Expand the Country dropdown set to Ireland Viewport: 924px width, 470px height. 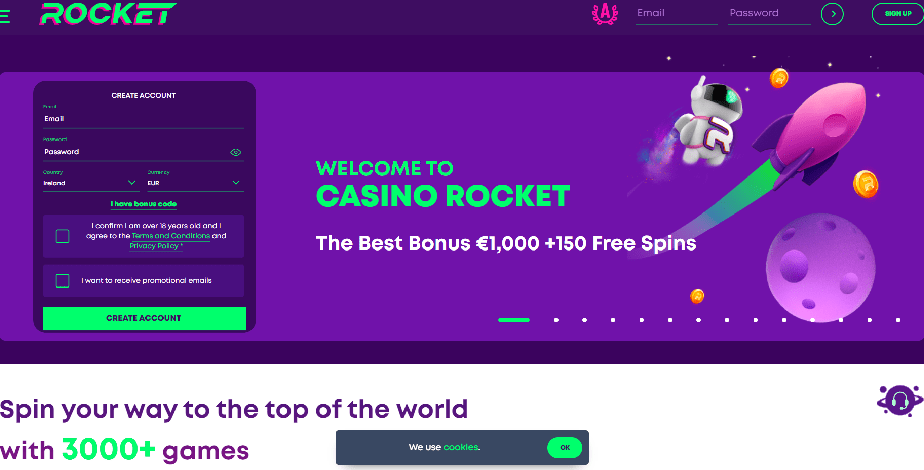click(91, 183)
